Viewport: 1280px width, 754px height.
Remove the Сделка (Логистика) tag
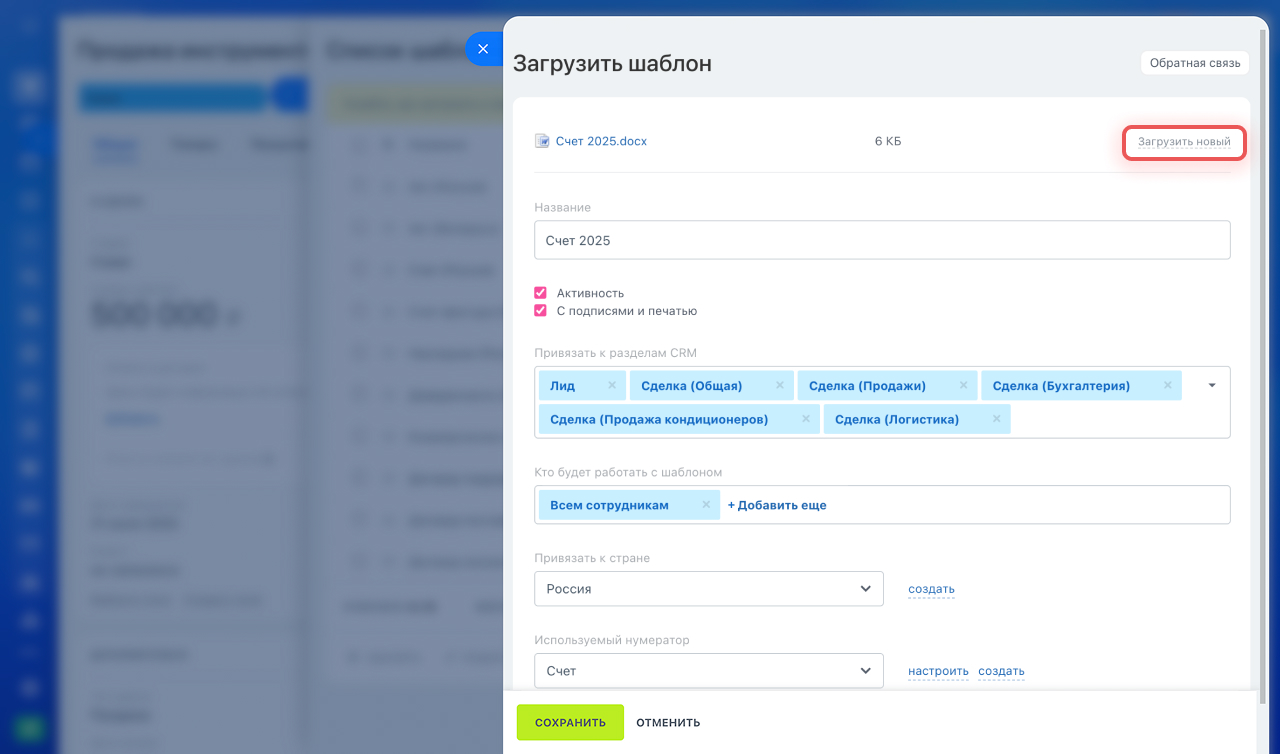pos(997,420)
